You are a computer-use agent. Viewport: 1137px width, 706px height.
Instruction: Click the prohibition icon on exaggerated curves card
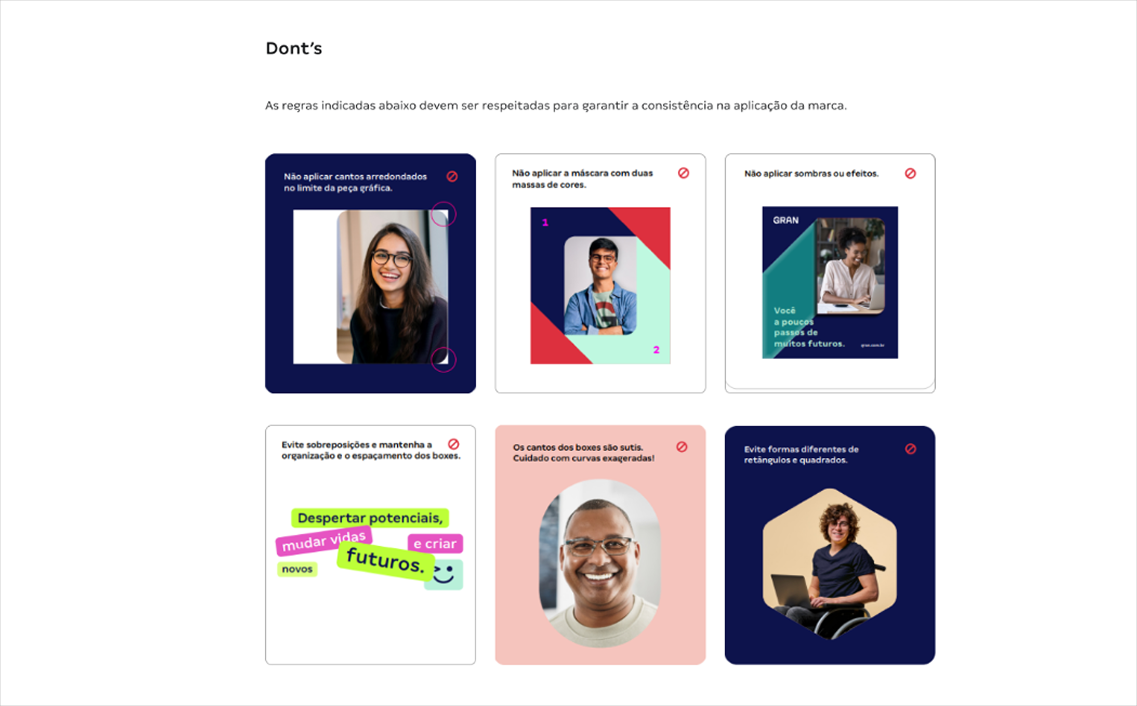point(682,447)
